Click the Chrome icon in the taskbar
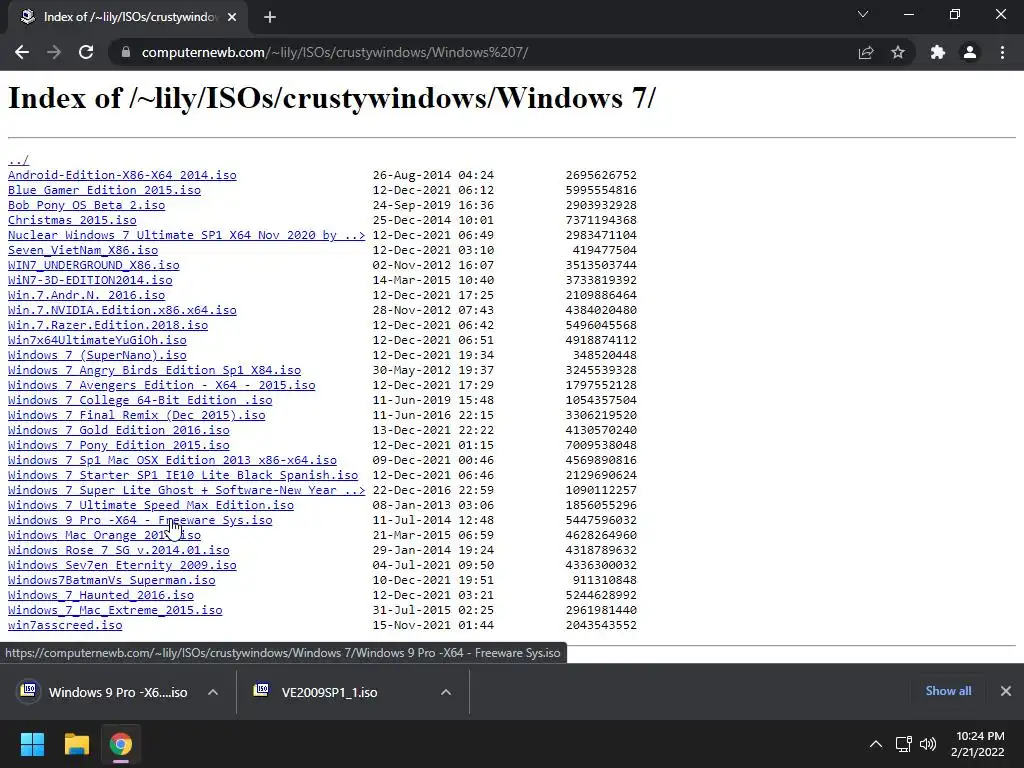Viewport: 1024px width, 768px height. 121,744
